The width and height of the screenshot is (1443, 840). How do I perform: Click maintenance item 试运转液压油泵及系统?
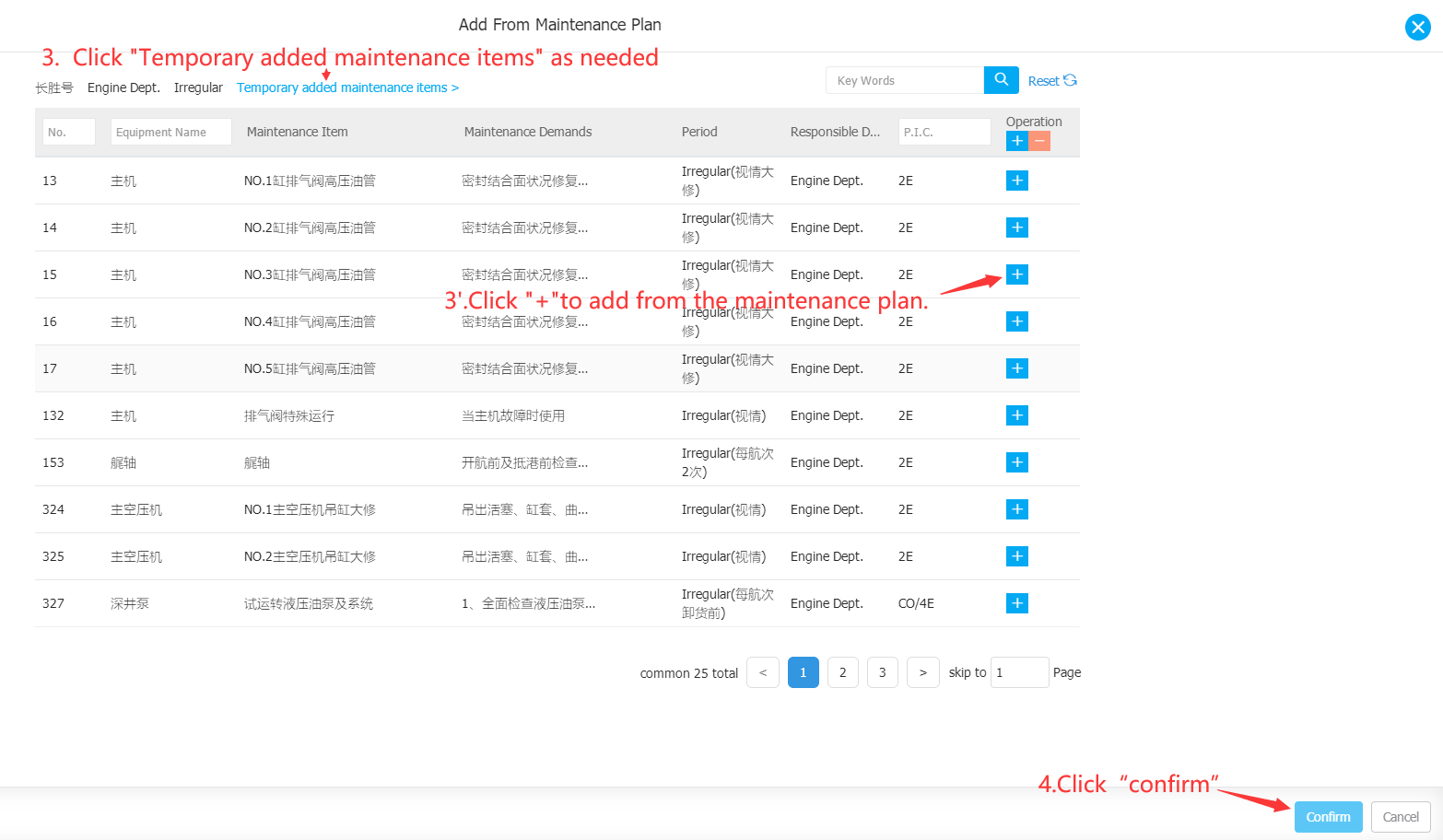click(309, 603)
